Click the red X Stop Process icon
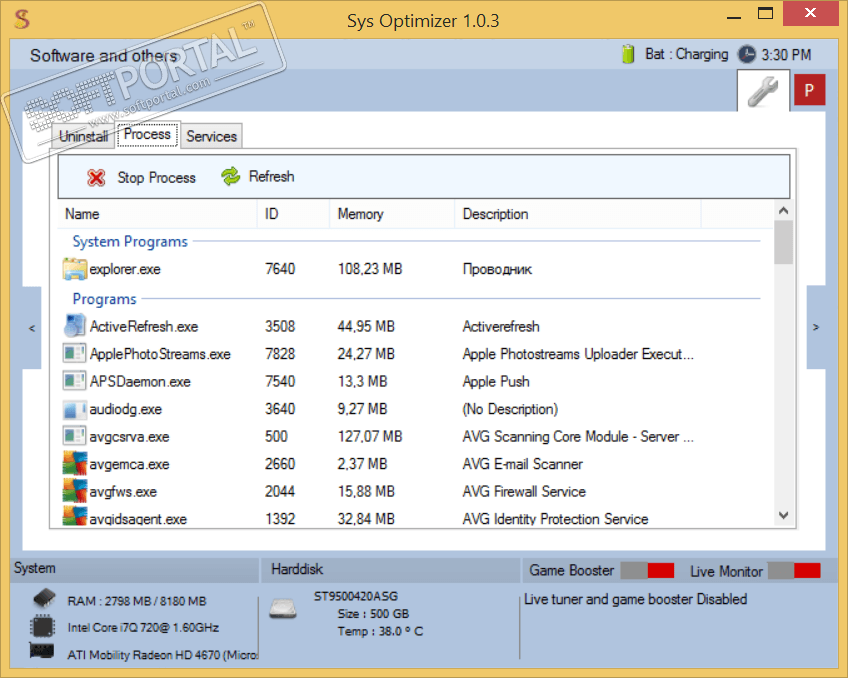Image resolution: width=848 pixels, height=678 pixels. pos(96,177)
